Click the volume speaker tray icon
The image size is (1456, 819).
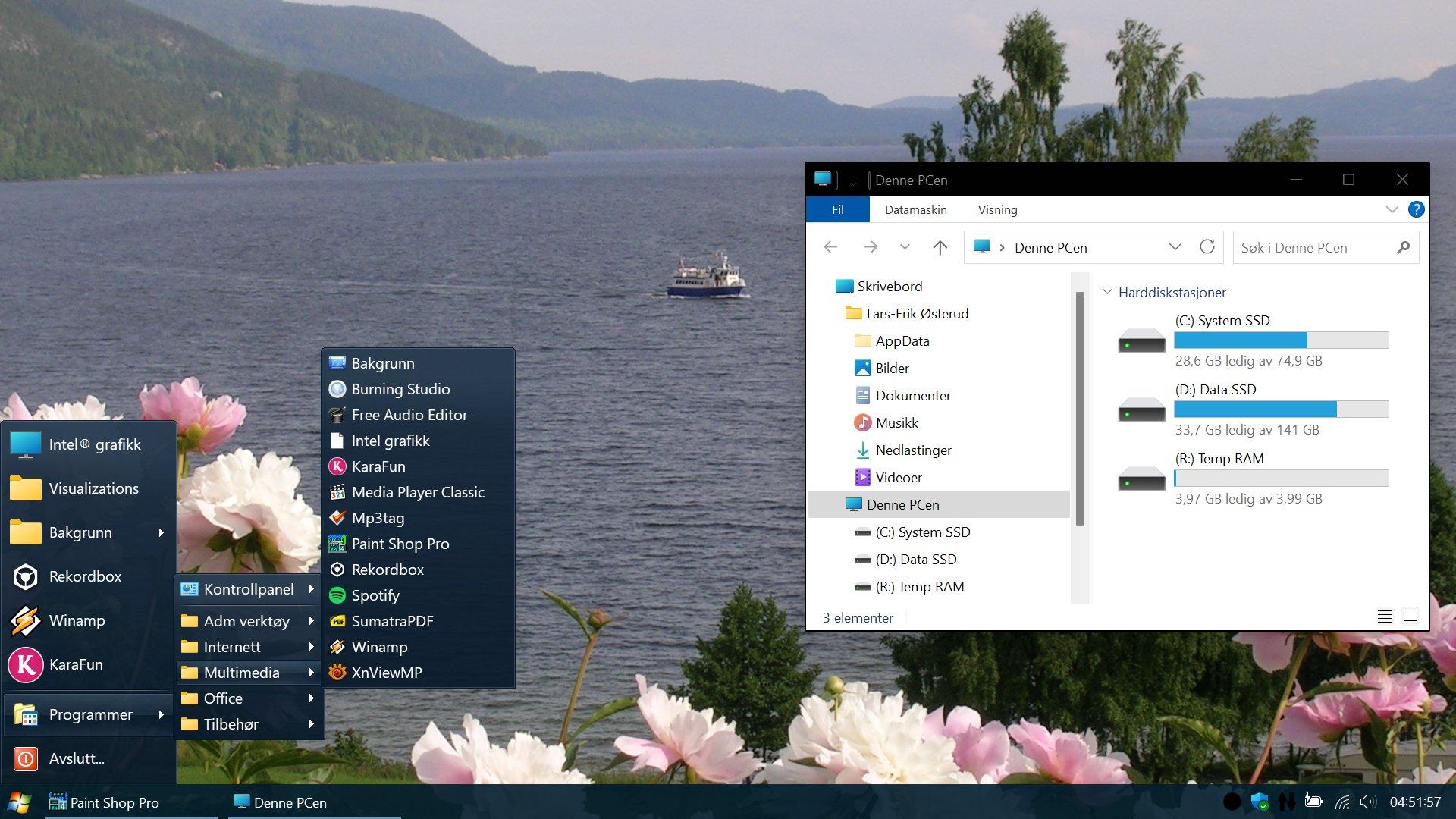point(1367,802)
